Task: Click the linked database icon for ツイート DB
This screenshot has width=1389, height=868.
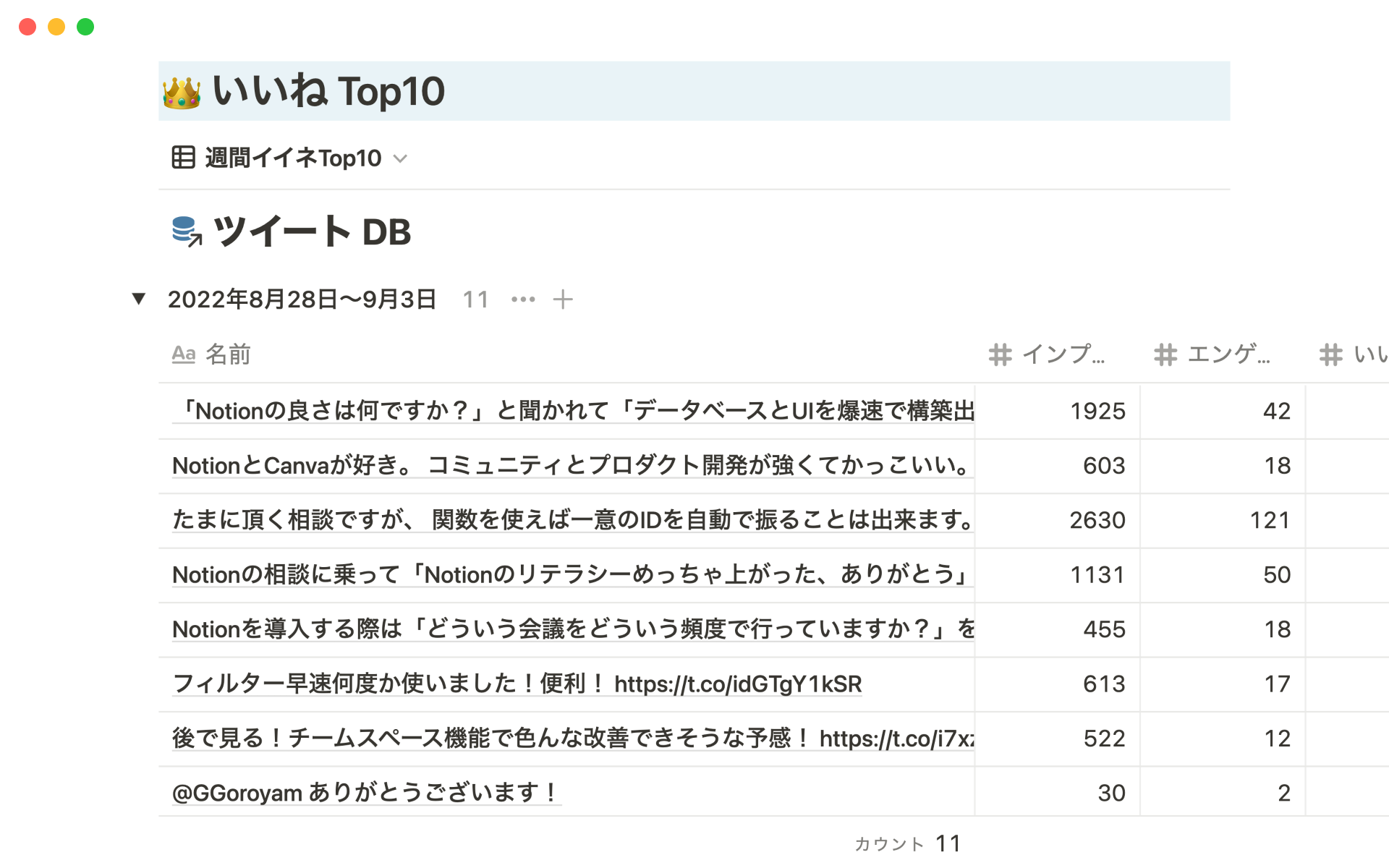Action: click(x=187, y=231)
